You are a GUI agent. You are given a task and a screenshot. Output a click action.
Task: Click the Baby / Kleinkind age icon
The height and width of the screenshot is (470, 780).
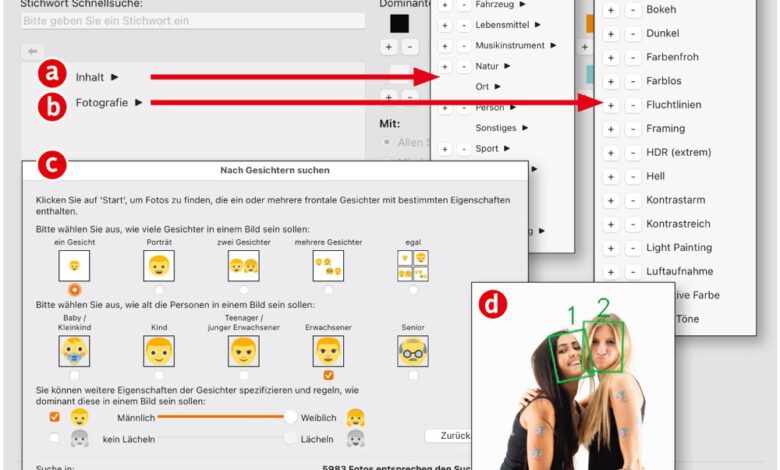click(74, 351)
